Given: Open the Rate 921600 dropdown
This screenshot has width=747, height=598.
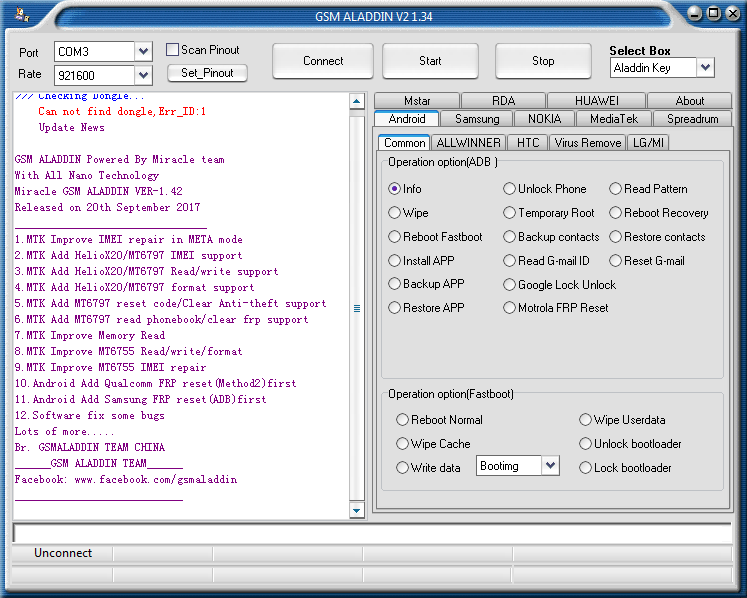Looking at the screenshot, I should tap(143, 75).
